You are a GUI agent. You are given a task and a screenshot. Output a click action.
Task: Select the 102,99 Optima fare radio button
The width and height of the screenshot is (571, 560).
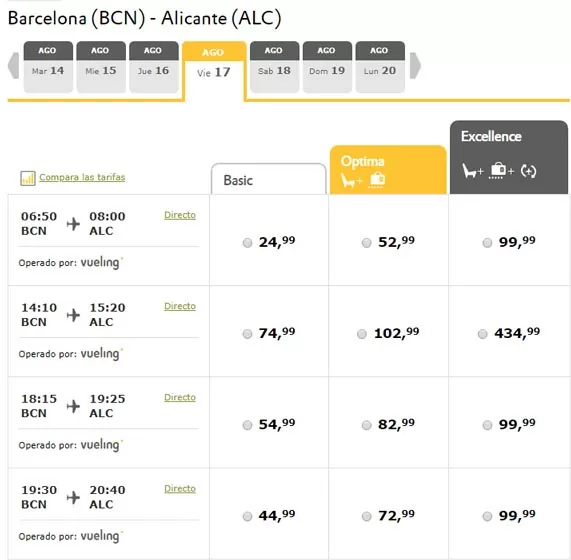point(362,334)
